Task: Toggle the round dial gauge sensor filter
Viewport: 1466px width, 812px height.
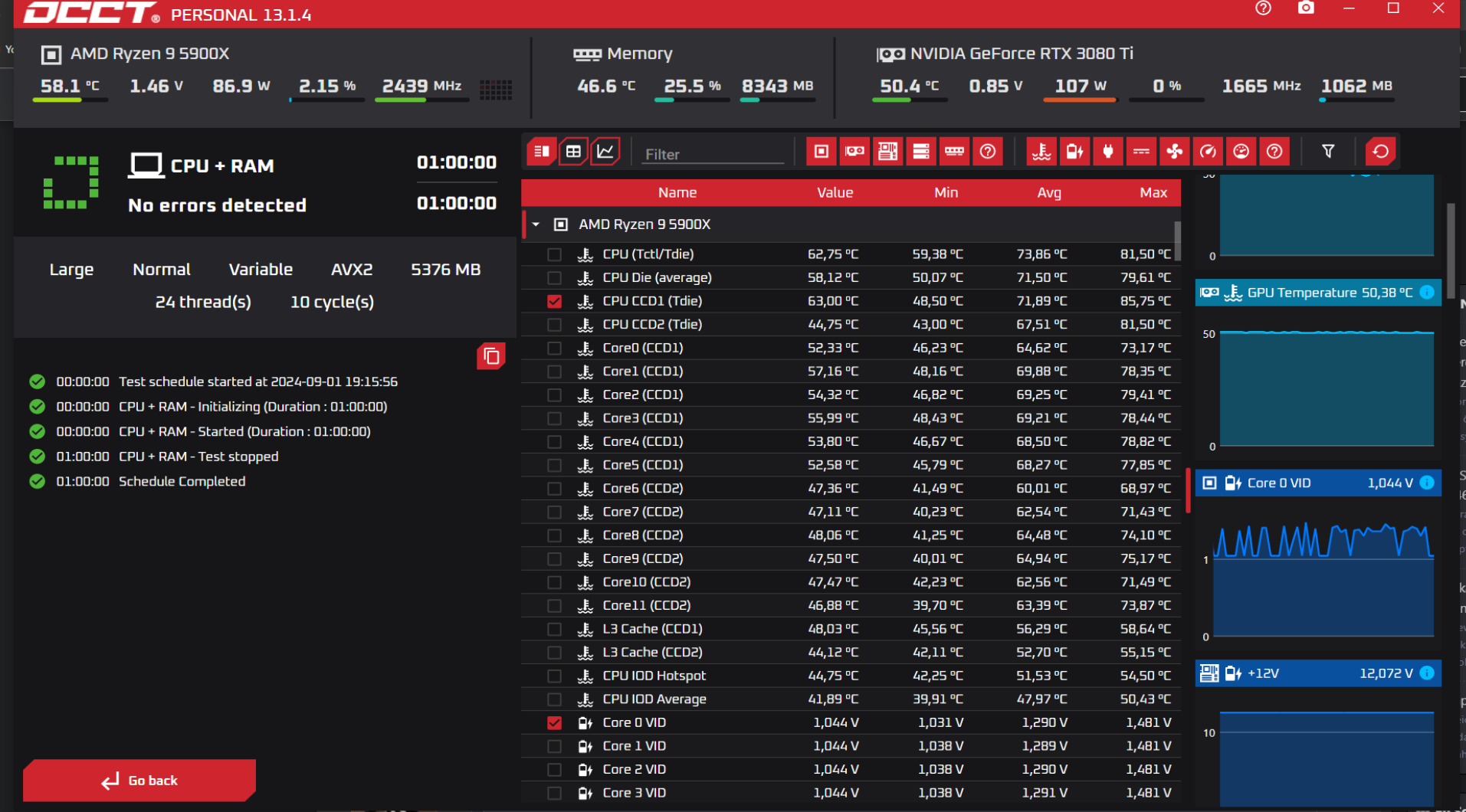Action: 1241,152
